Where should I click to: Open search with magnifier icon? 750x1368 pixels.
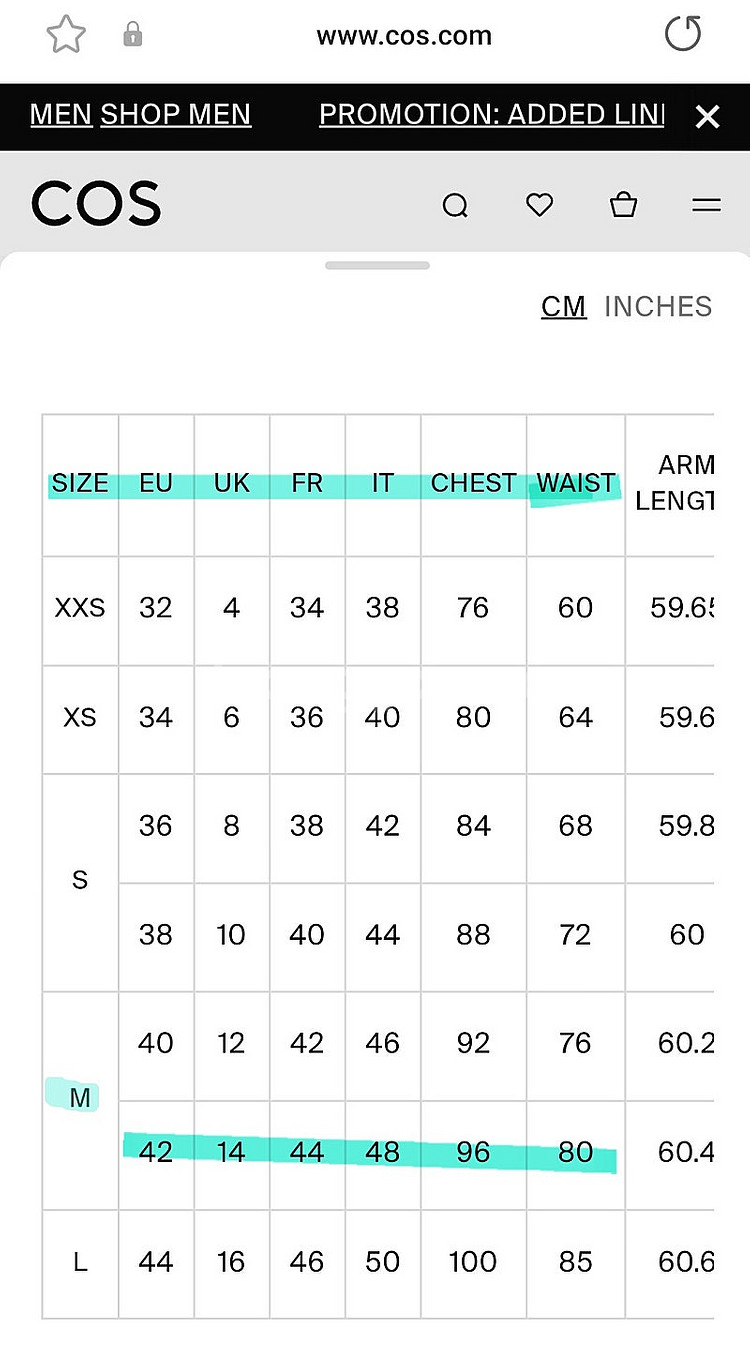coord(455,206)
